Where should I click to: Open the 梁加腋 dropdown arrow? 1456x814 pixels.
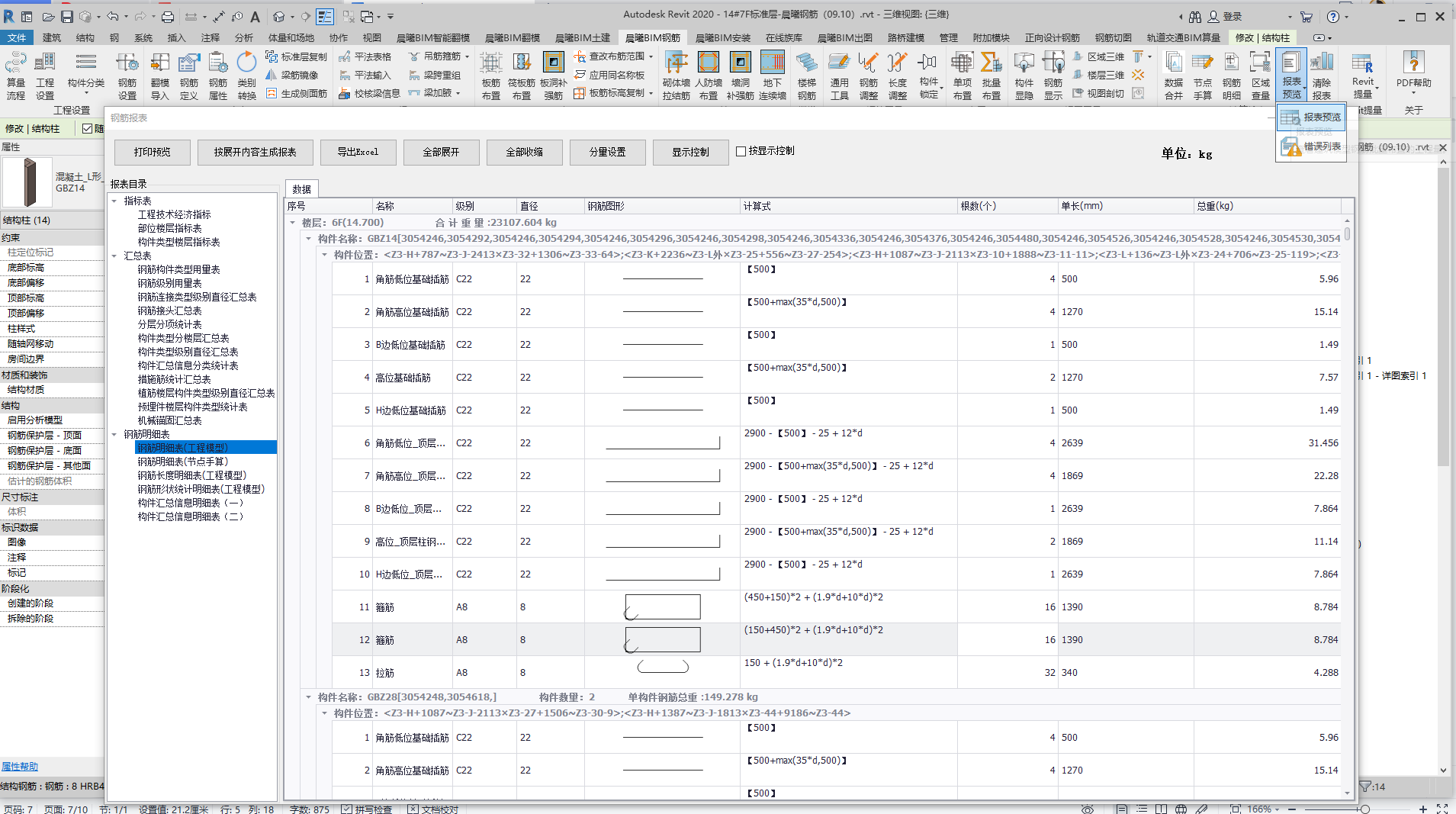tap(458, 93)
